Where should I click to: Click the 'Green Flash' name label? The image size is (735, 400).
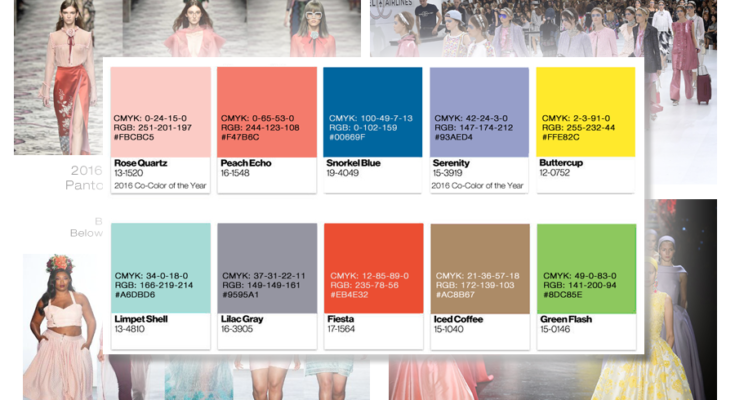coord(566,319)
